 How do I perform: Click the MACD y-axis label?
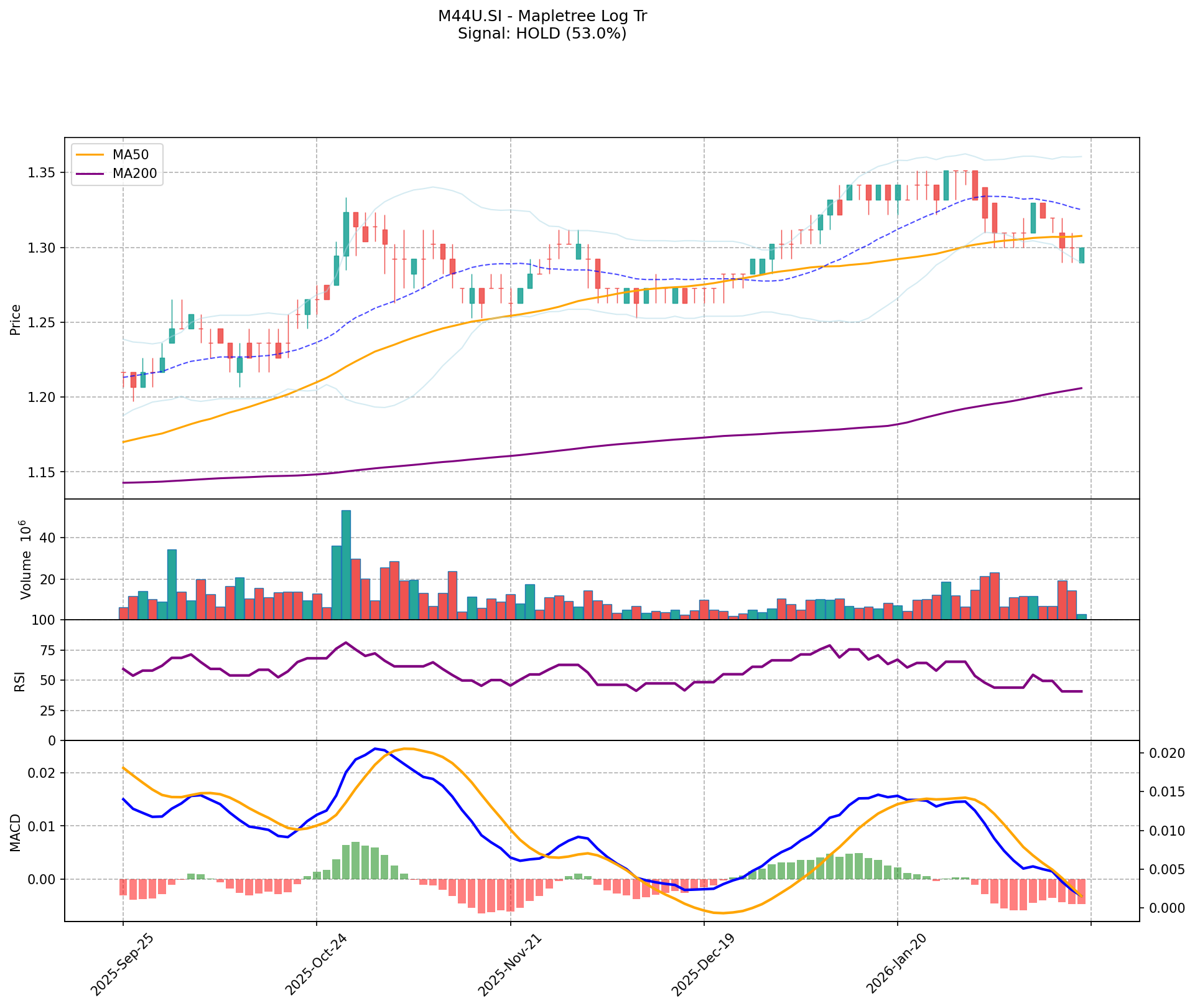pyautogui.click(x=16, y=833)
